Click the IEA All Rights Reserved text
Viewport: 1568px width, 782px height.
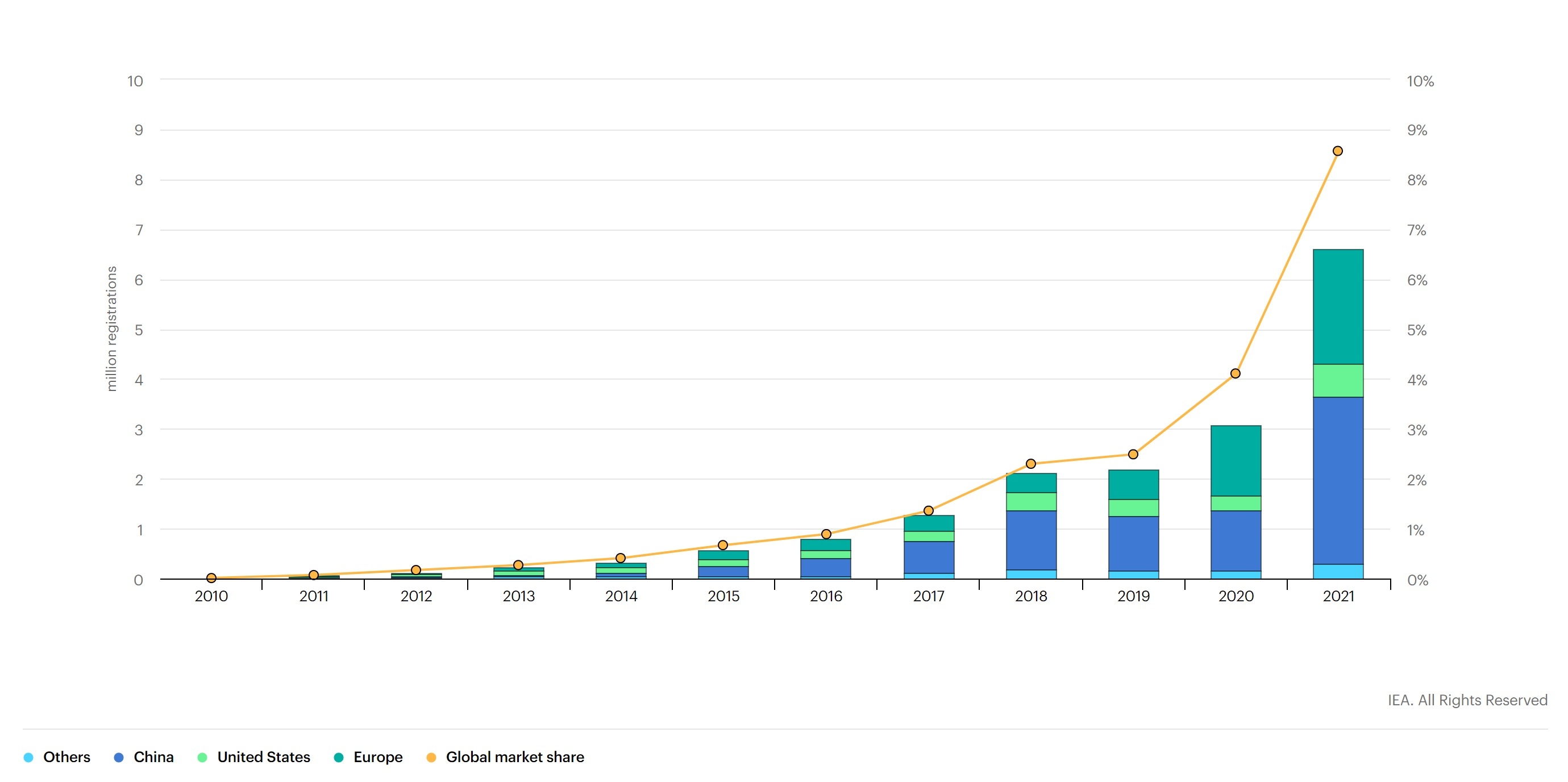click(x=1467, y=700)
